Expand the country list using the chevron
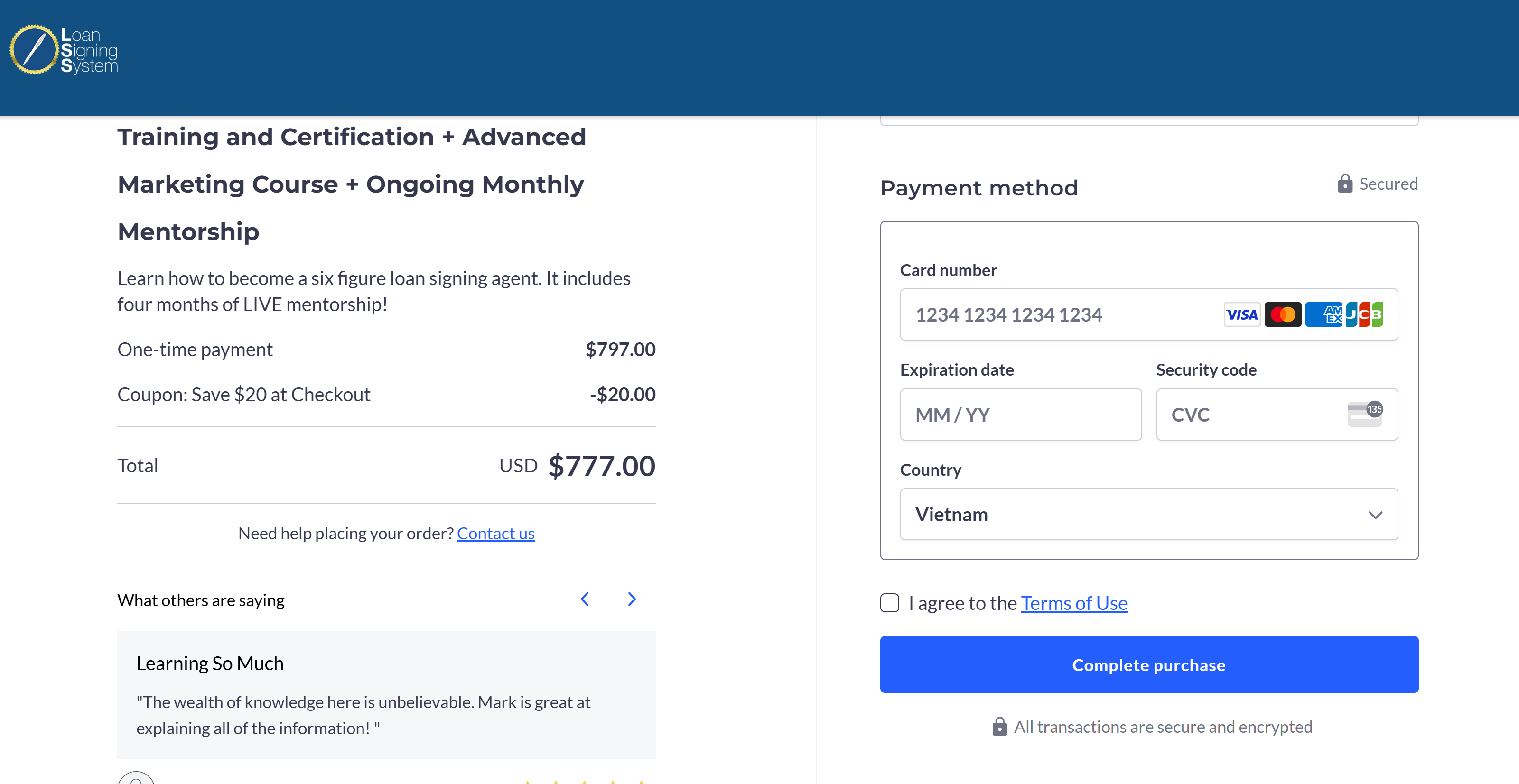 (x=1375, y=515)
